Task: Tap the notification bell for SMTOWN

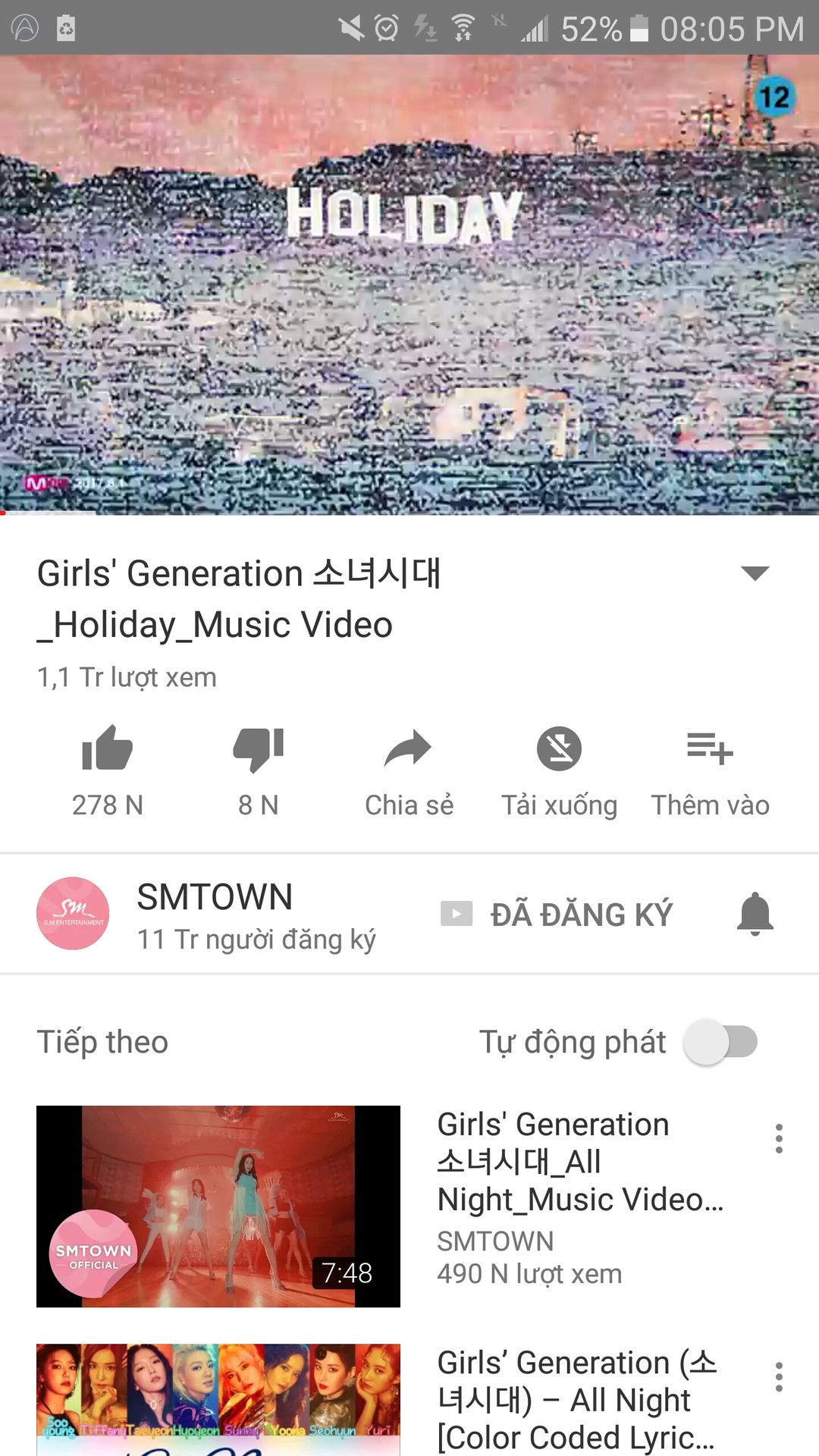Action: point(755,914)
